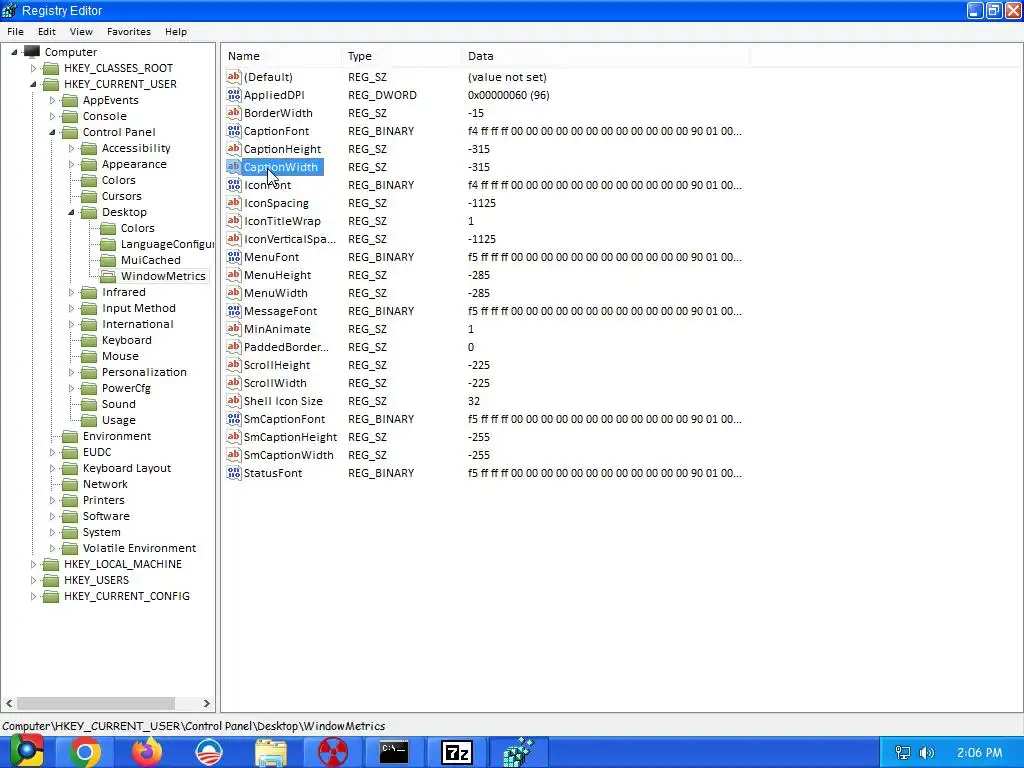Image resolution: width=1024 pixels, height=768 pixels.
Task: Select the IconTitleWrap value name
Action: tap(282, 221)
